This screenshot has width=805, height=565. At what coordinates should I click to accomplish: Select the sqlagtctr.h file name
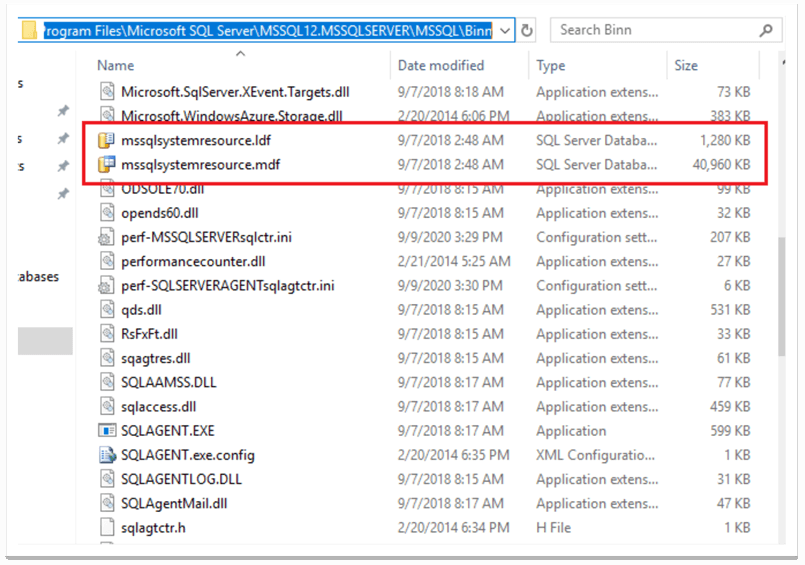(153, 528)
